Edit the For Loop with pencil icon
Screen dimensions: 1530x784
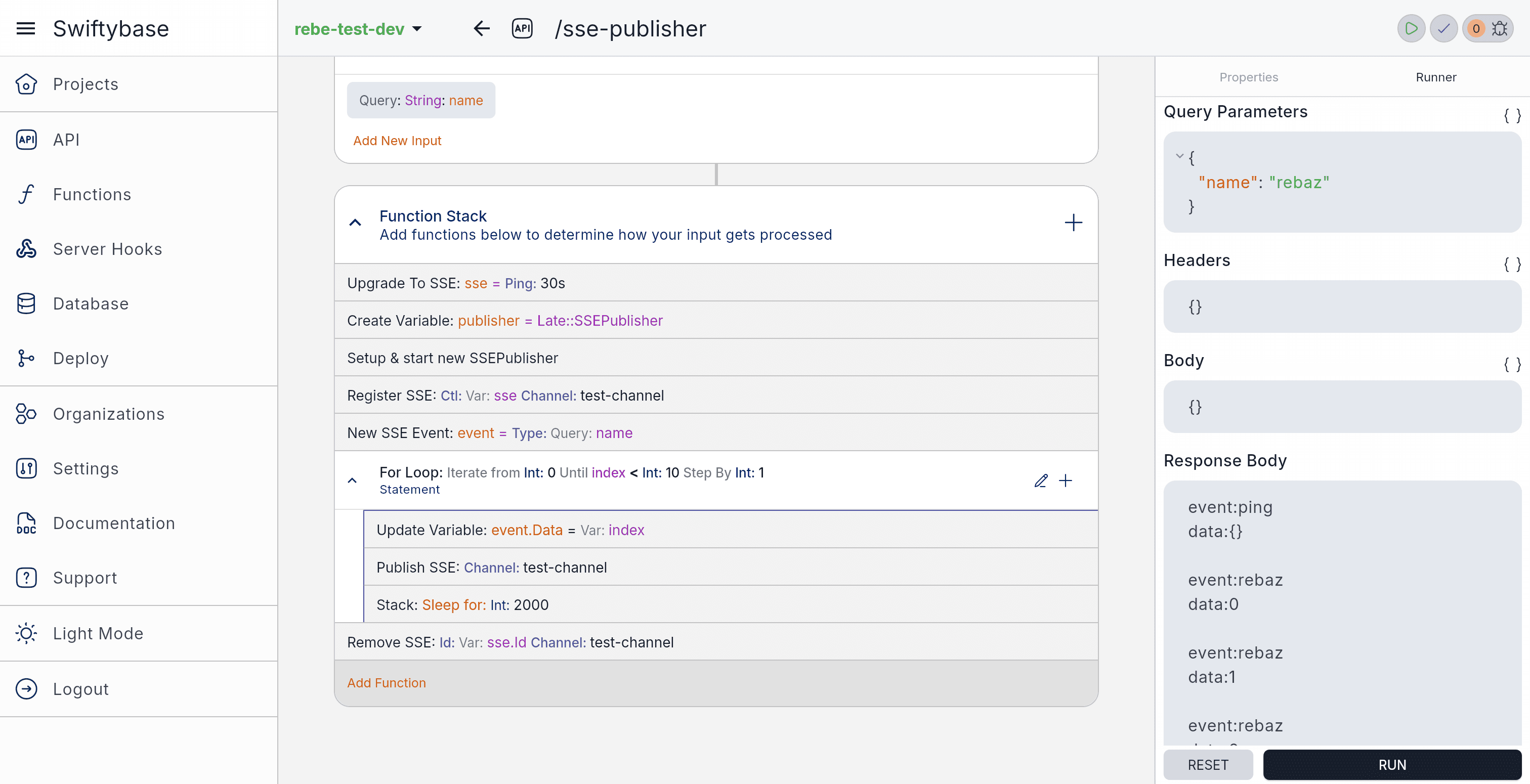point(1041,481)
